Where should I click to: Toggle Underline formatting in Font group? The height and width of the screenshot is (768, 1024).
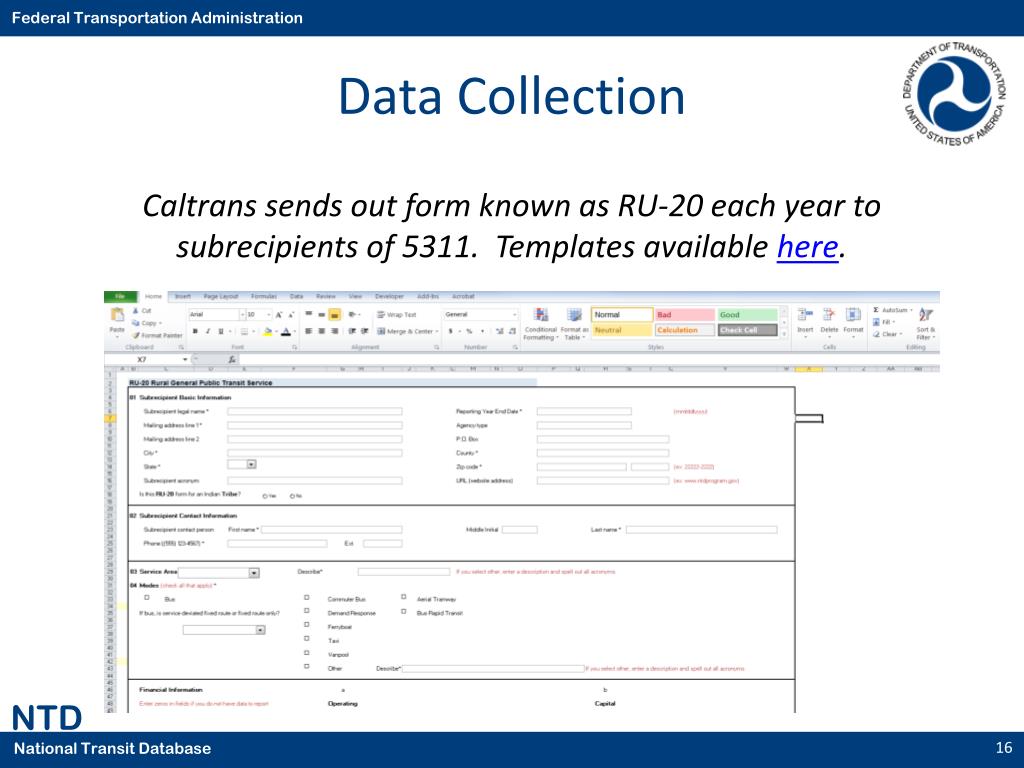(220, 331)
